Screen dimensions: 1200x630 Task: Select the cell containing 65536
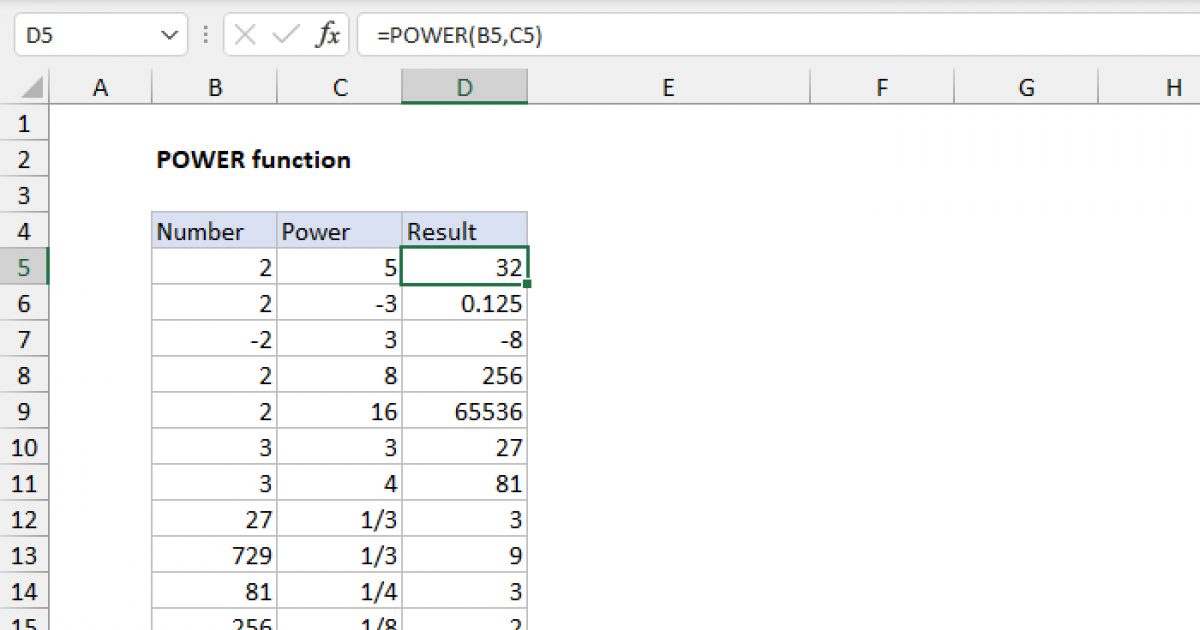(x=464, y=411)
